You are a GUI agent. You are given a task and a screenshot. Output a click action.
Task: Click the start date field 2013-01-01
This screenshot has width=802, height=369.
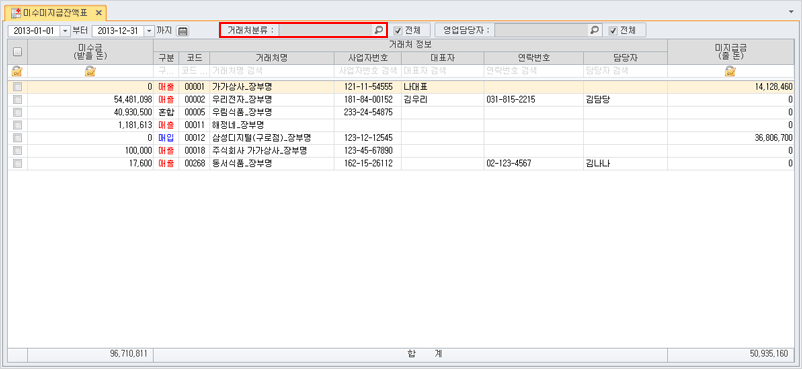(34, 31)
